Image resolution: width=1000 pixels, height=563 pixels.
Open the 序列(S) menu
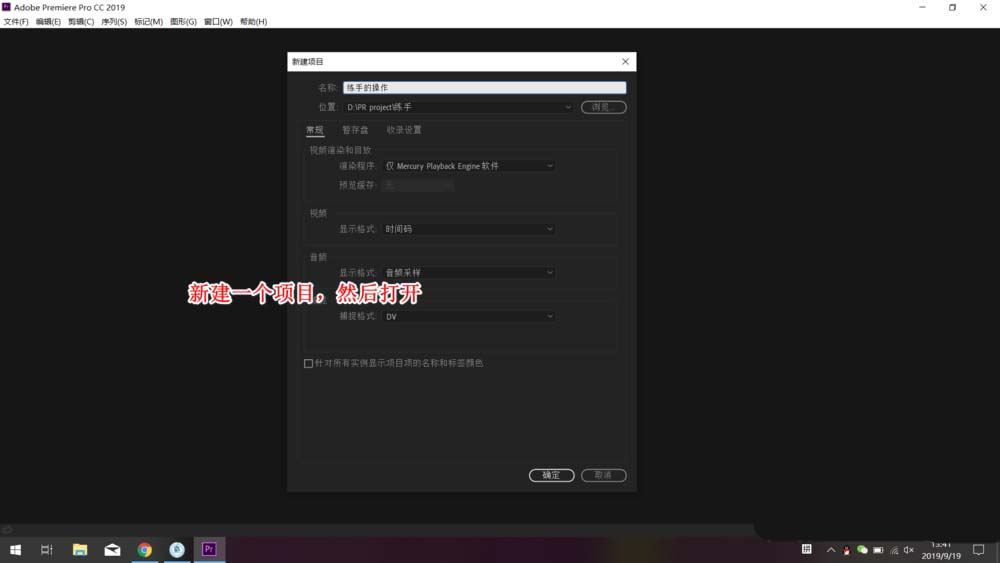pos(114,22)
